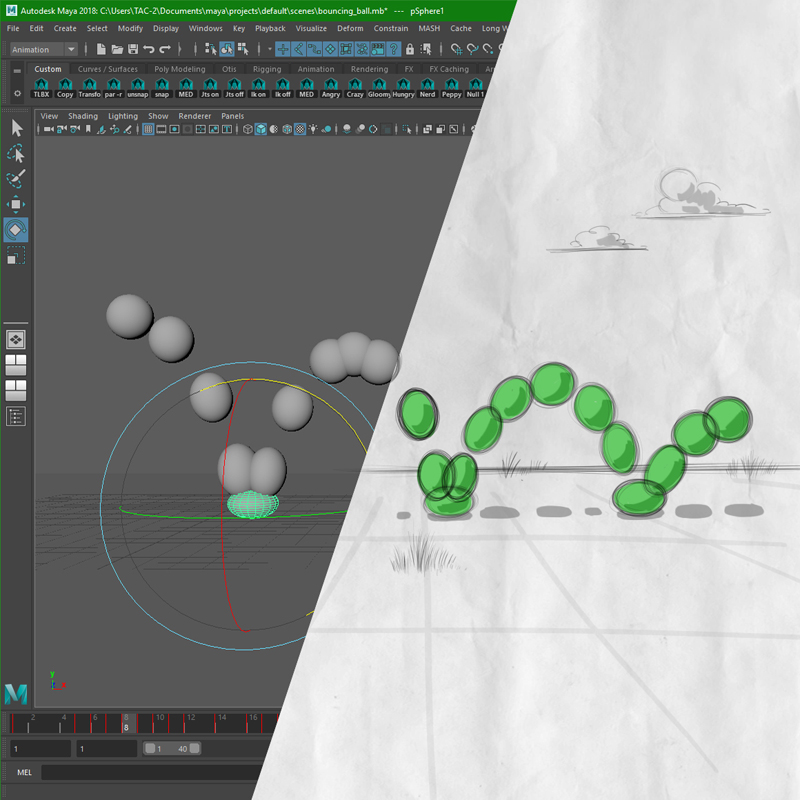Click the viewport Bookmarks icon
The width and height of the screenshot is (800, 800).
88,129
